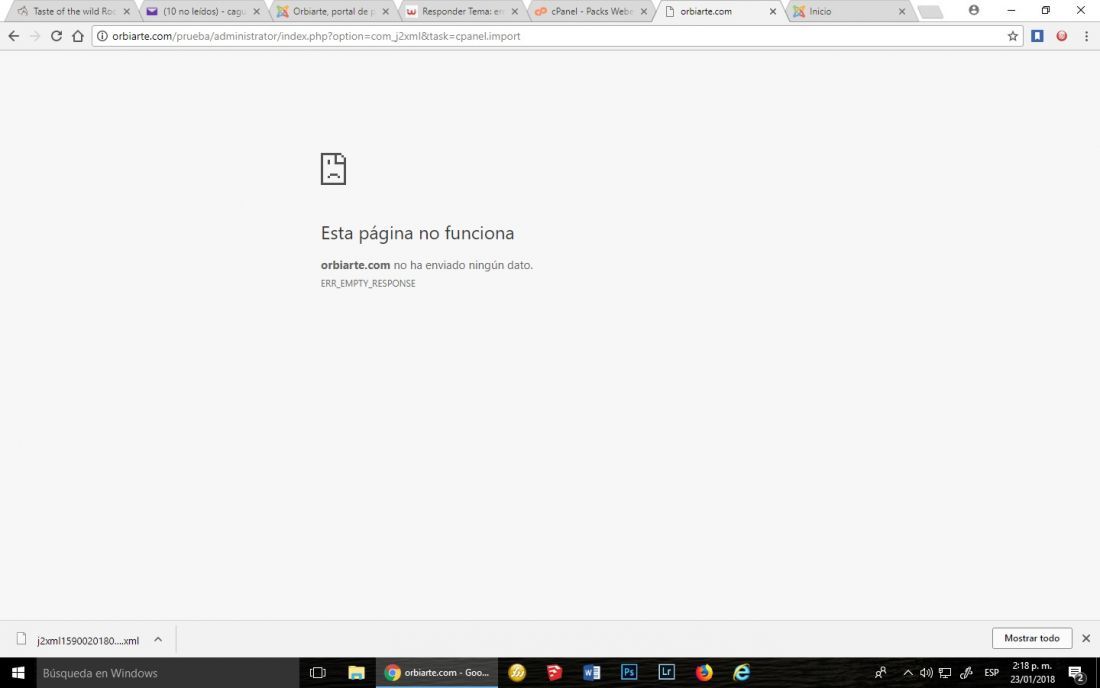The width and height of the screenshot is (1100, 688).
Task: Open the yellow round app in taskbar
Action: 517,673
